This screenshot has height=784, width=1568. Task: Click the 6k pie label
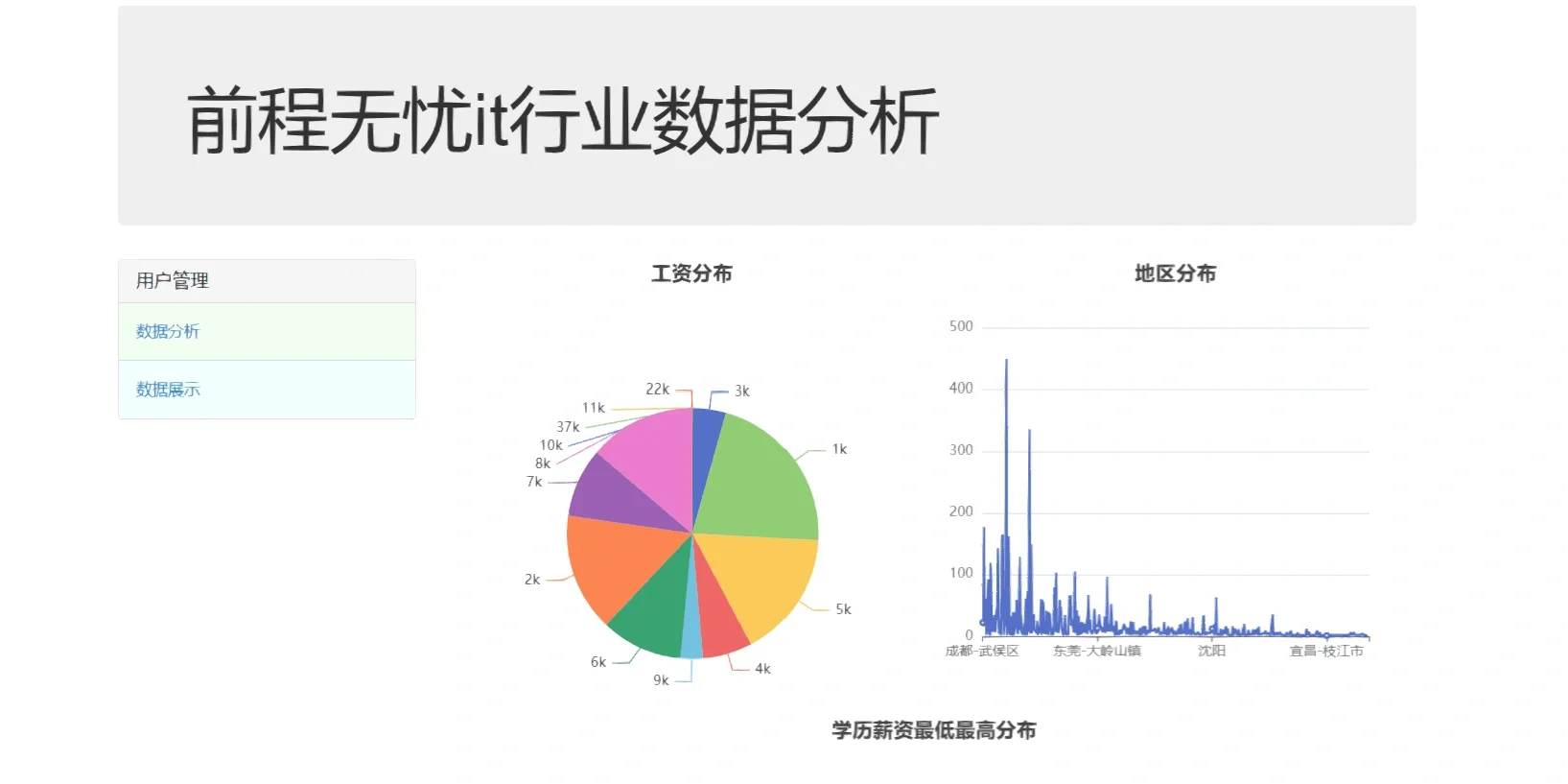598,662
